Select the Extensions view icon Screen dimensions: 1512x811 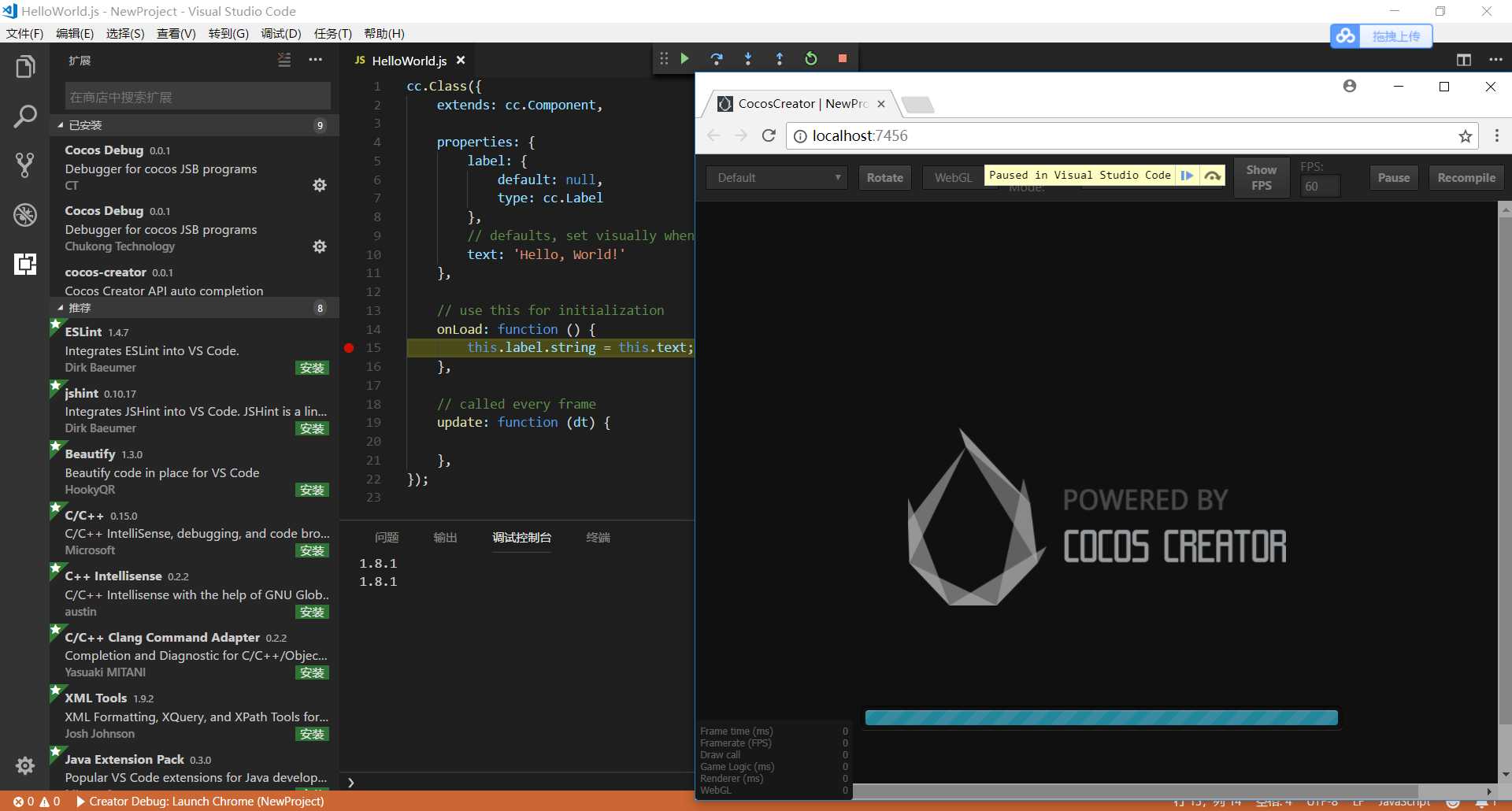[25, 264]
